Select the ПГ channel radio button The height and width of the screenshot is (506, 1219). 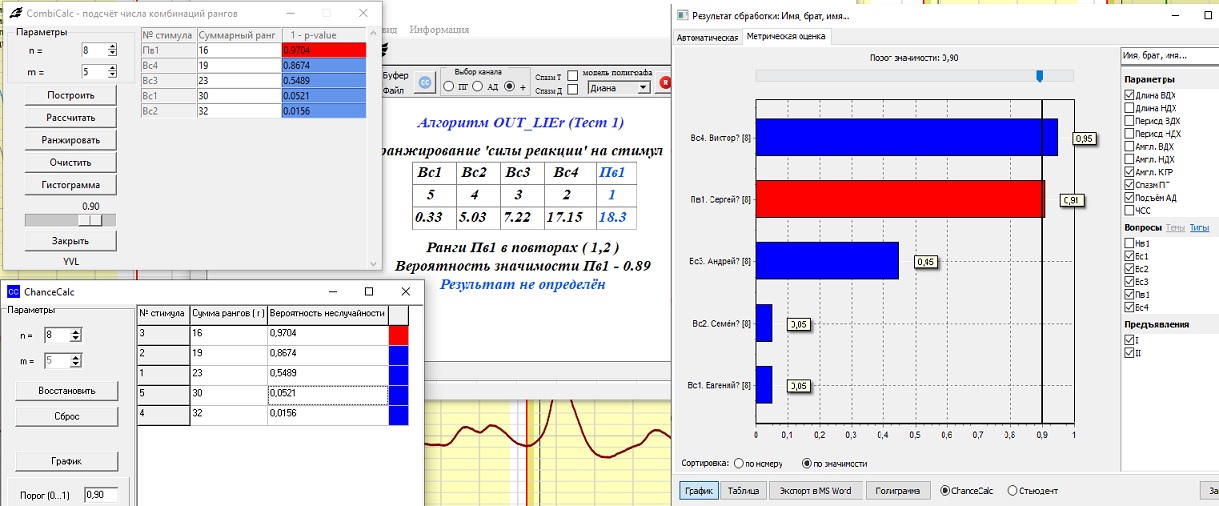pos(448,87)
